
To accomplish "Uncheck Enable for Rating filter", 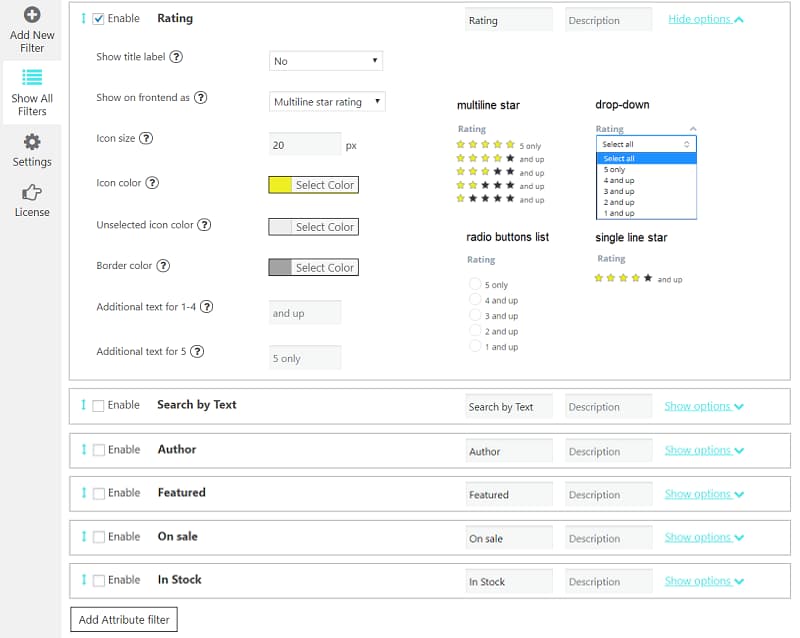I will point(98,19).
